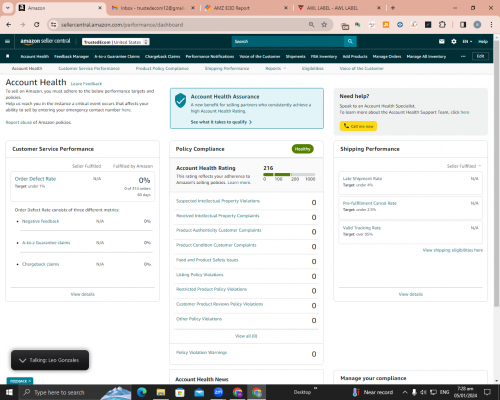The height and width of the screenshot is (400, 500).
Task: Go to Performance Notifications in favorites bar
Action: coord(210,56)
